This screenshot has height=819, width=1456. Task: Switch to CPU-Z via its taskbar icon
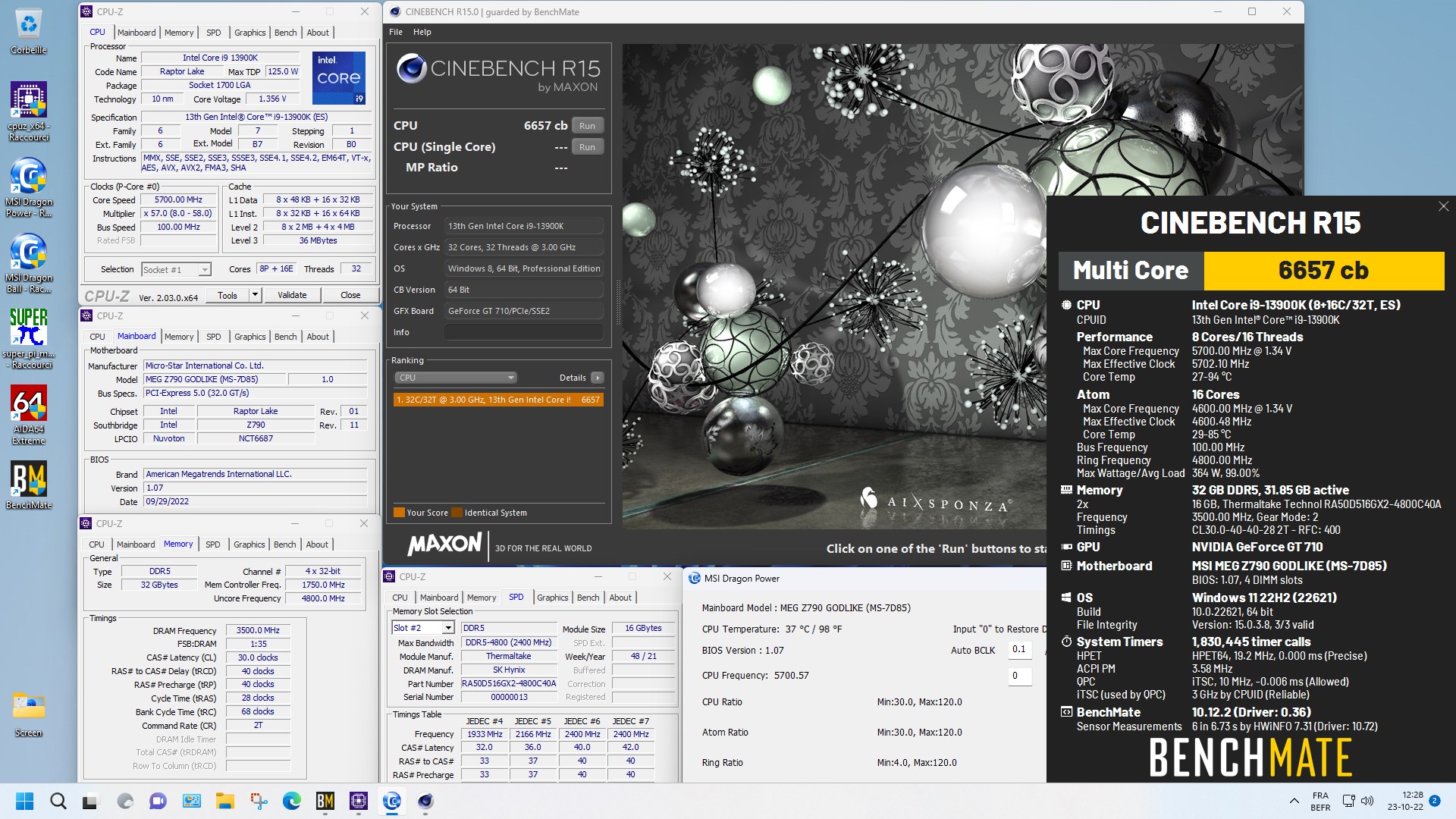[x=359, y=801]
